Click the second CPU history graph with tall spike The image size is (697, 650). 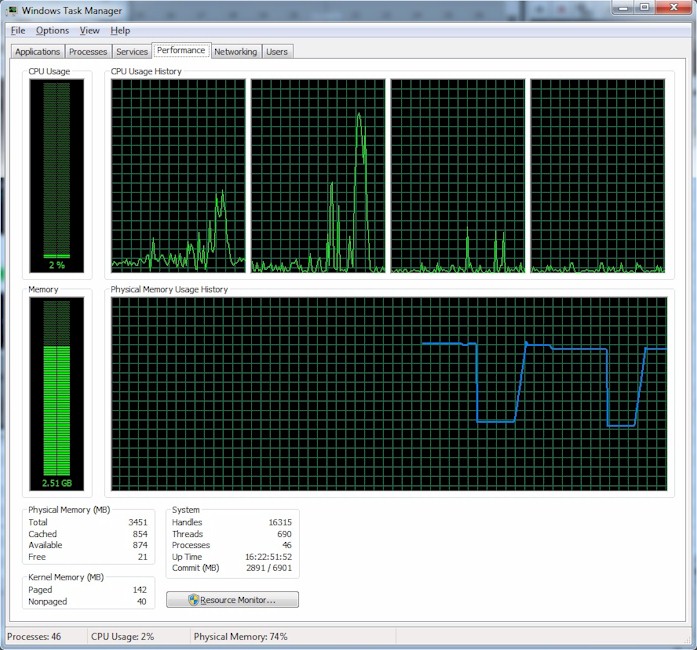318,176
